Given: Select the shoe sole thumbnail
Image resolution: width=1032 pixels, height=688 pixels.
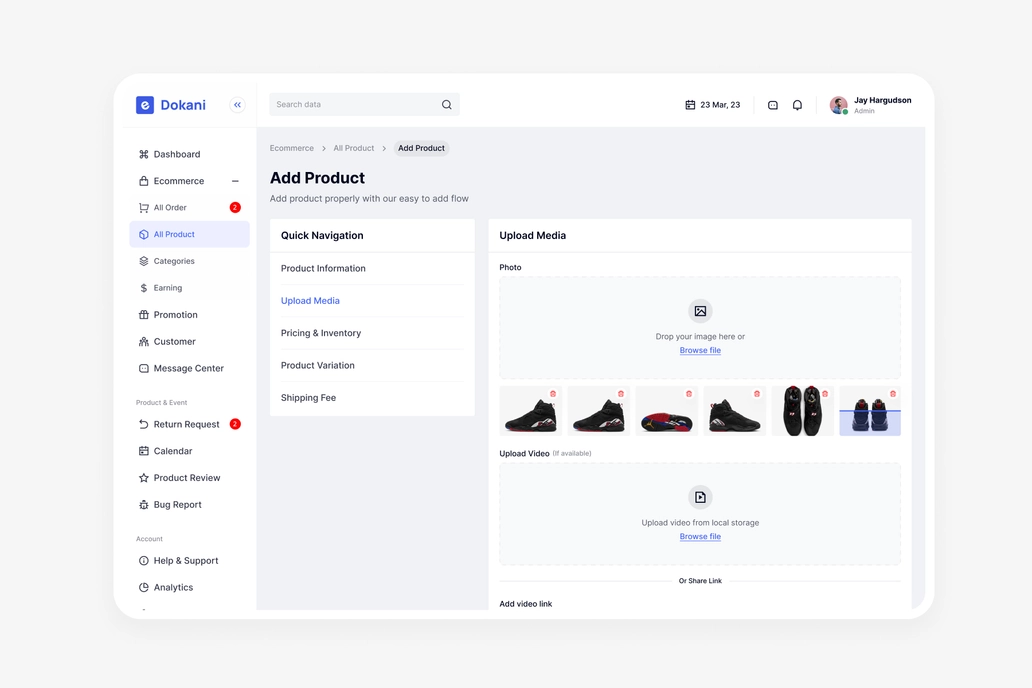Looking at the screenshot, I should click(666, 411).
